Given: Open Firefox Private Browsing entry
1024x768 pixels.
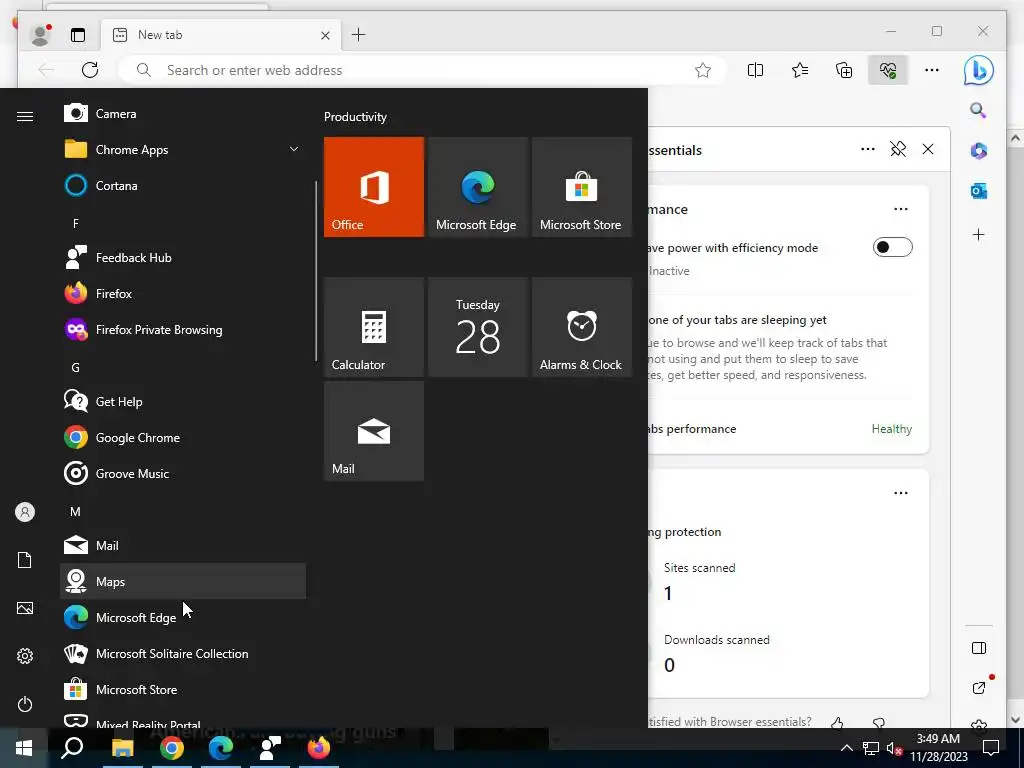Looking at the screenshot, I should pos(183,329).
